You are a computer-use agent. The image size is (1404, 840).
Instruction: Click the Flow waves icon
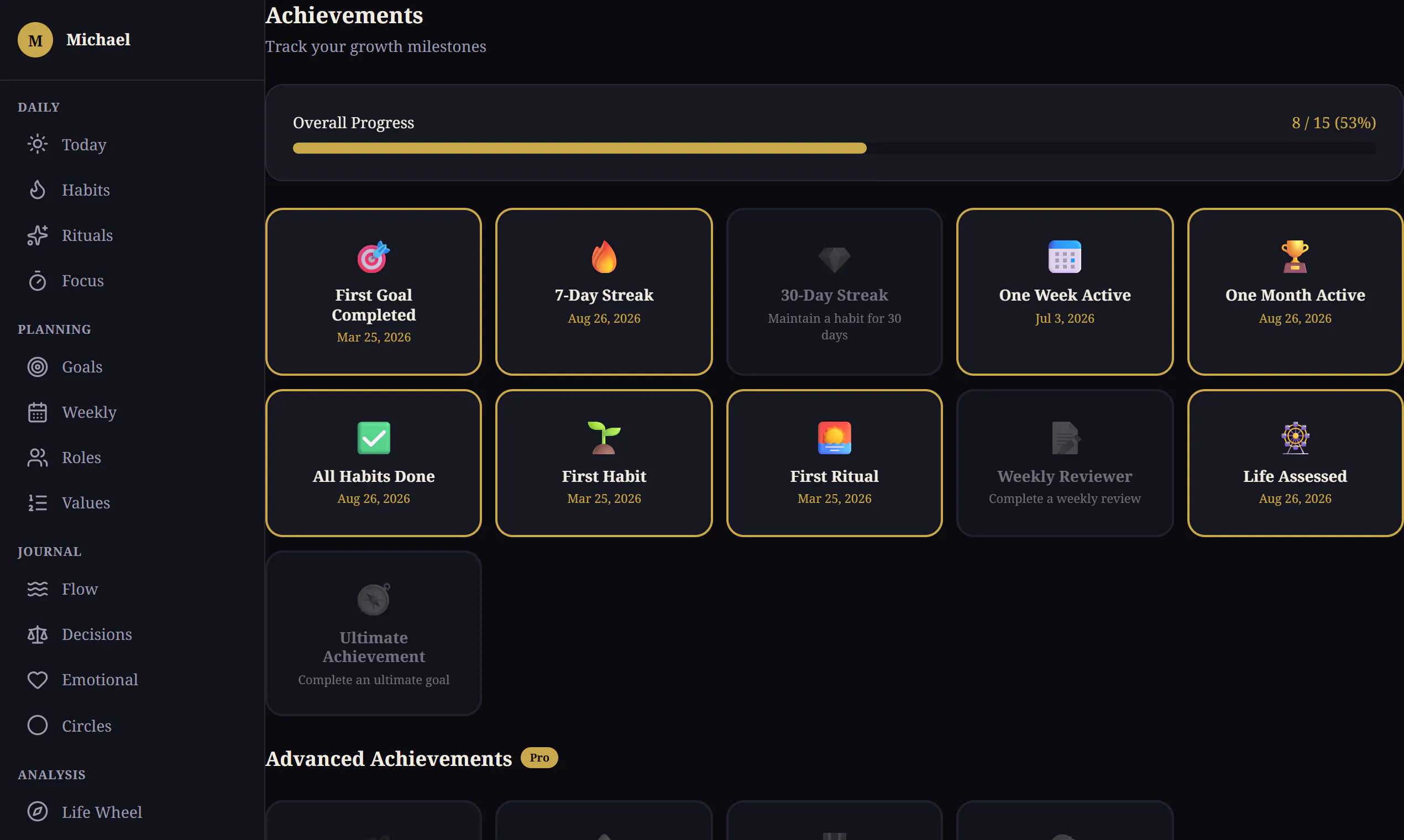(38, 589)
